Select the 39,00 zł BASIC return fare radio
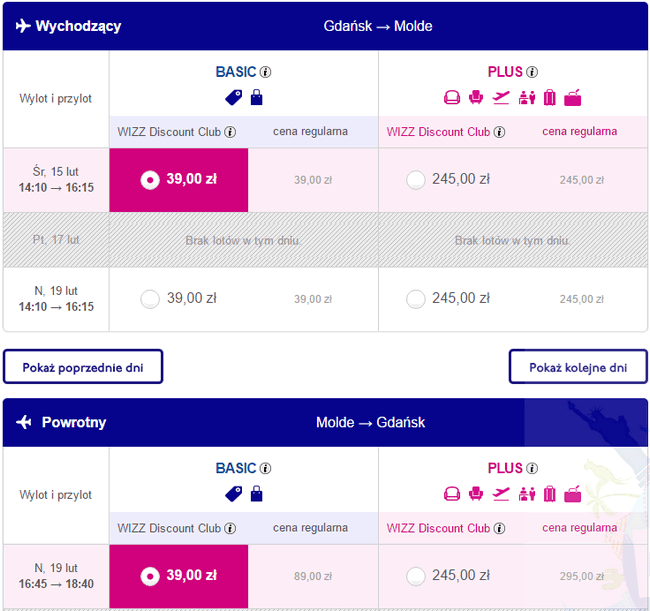The width and height of the screenshot is (650, 611). pos(150,577)
